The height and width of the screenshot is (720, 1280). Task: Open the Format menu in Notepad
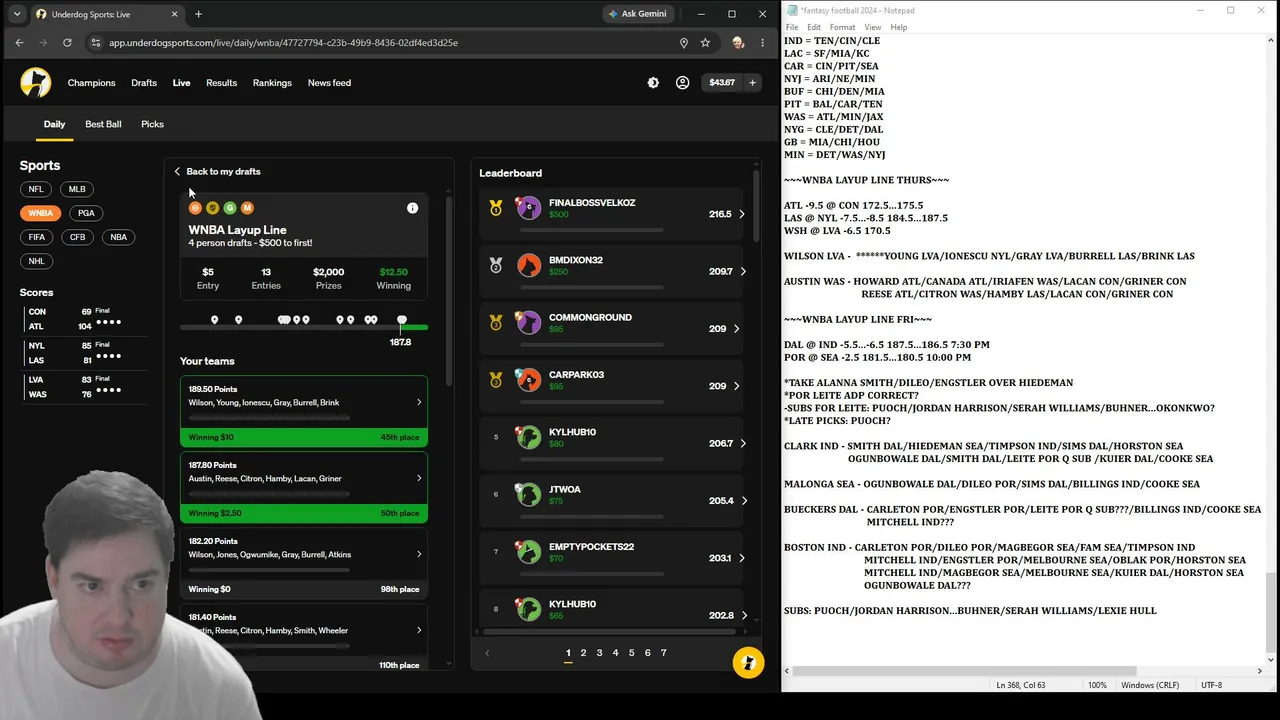click(x=842, y=27)
